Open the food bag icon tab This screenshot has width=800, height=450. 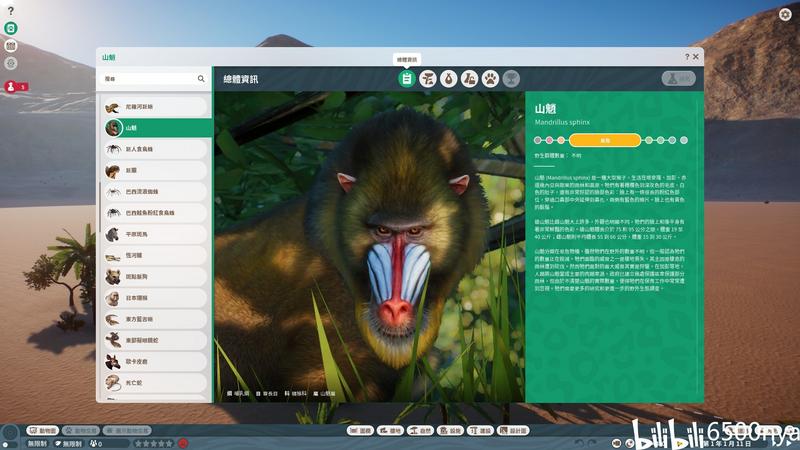448,79
